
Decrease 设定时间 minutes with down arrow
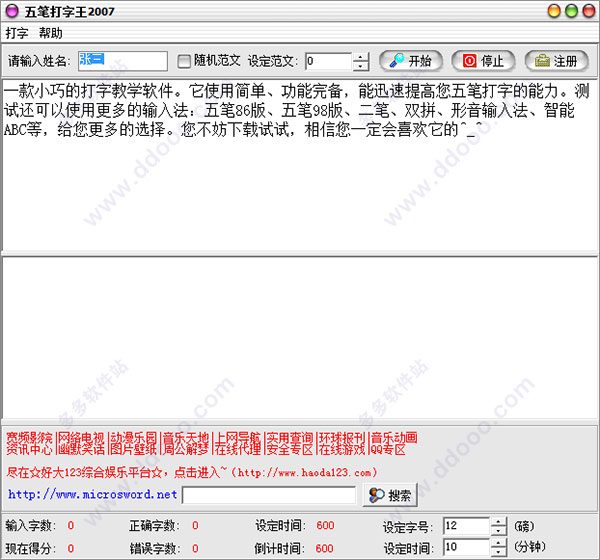498,552
